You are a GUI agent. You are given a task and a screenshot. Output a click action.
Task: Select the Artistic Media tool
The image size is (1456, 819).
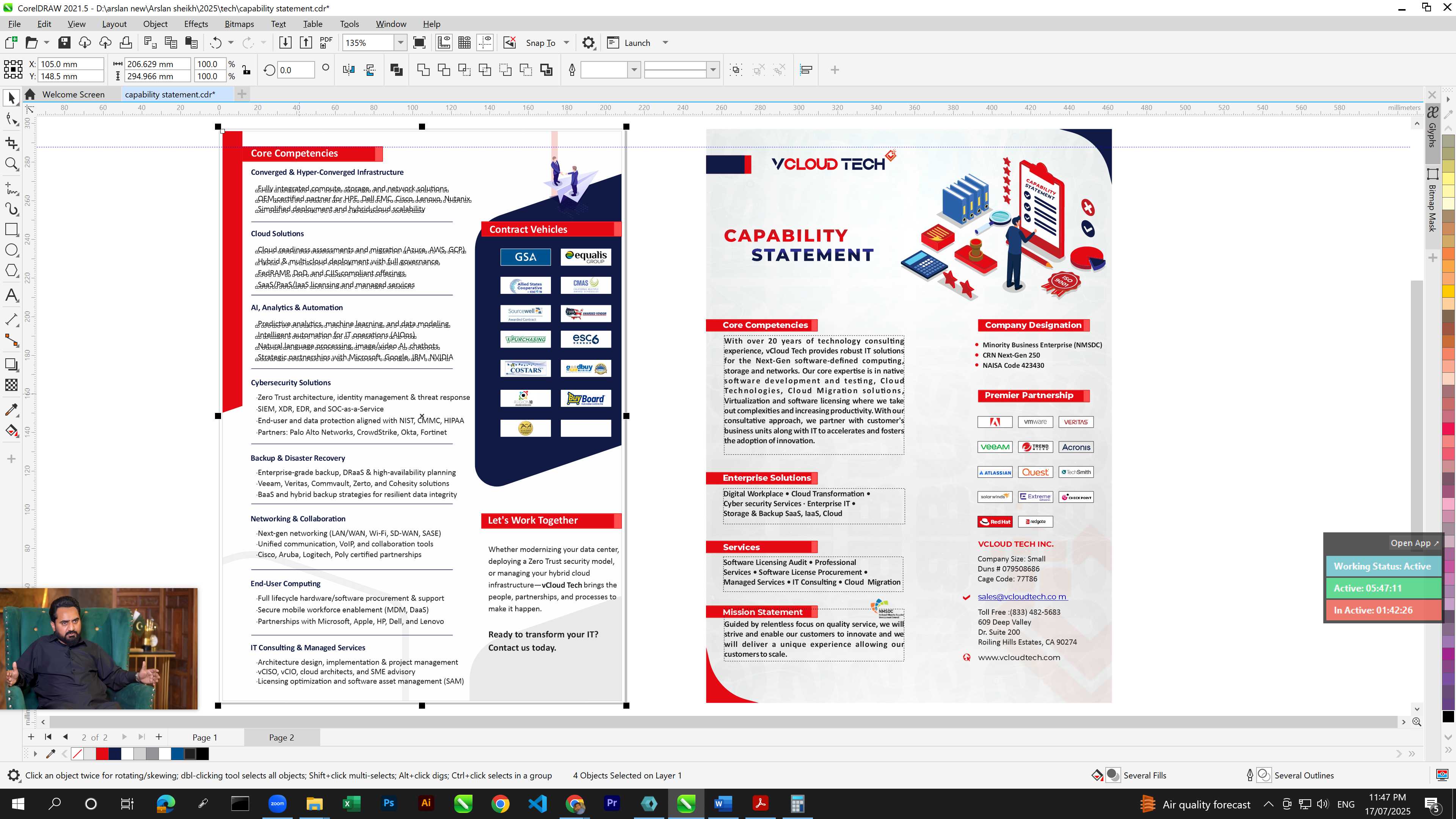coord(11,209)
